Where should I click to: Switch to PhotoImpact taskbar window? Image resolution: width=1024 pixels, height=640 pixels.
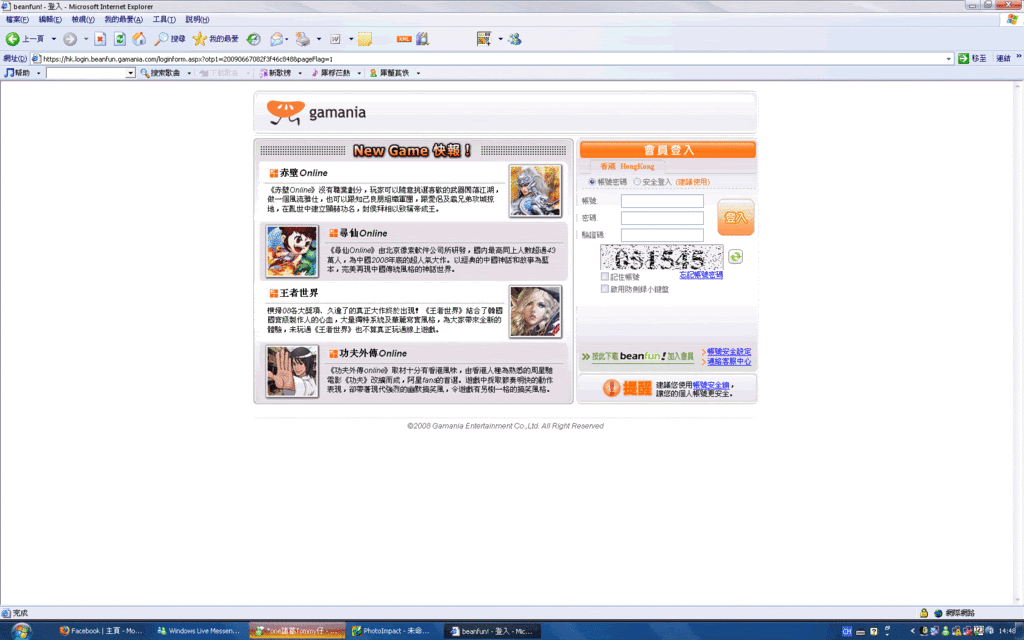coord(393,631)
